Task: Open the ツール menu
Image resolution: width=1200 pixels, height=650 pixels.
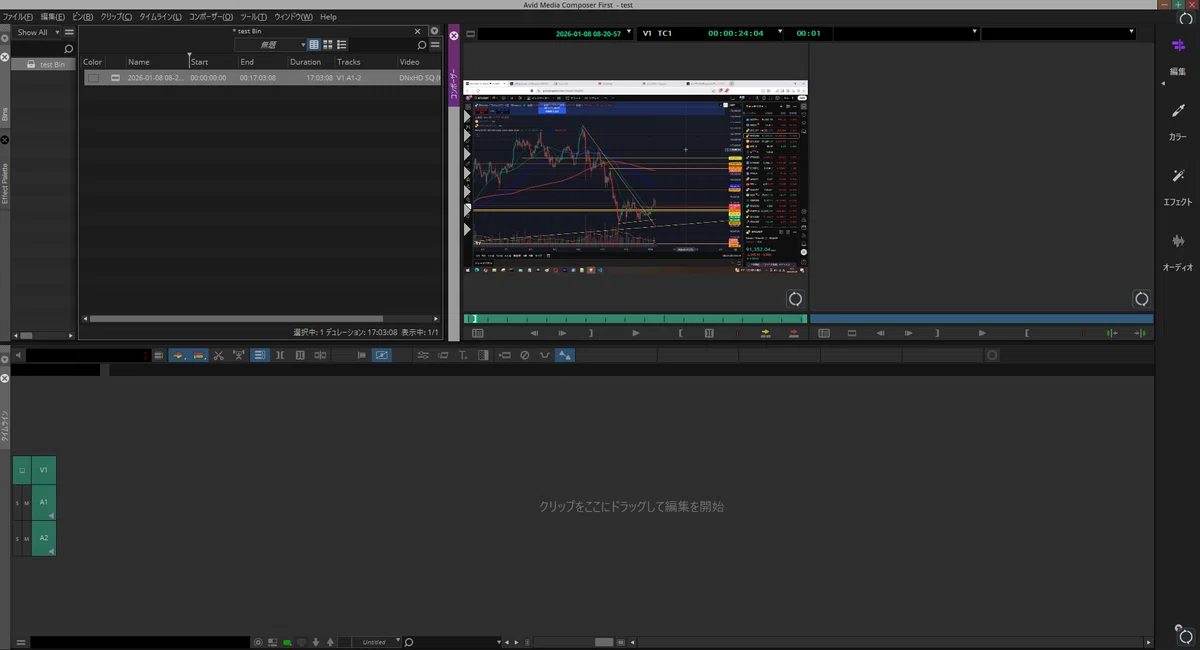Action: pyautogui.click(x=253, y=17)
